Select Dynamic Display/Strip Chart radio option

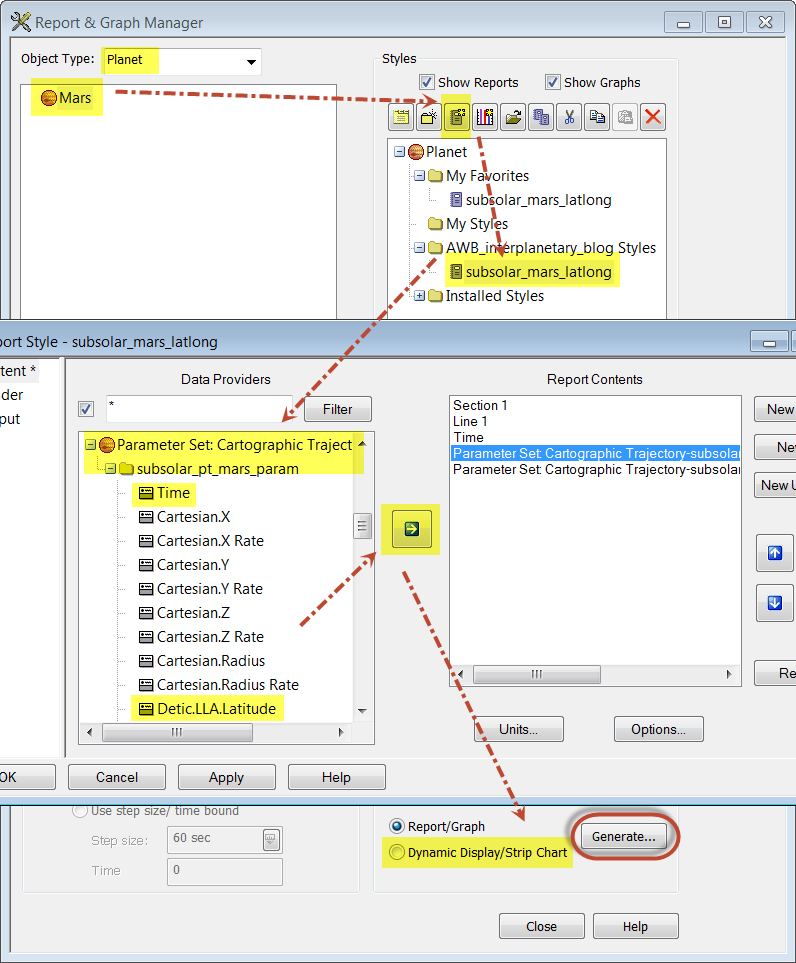coord(397,852)
